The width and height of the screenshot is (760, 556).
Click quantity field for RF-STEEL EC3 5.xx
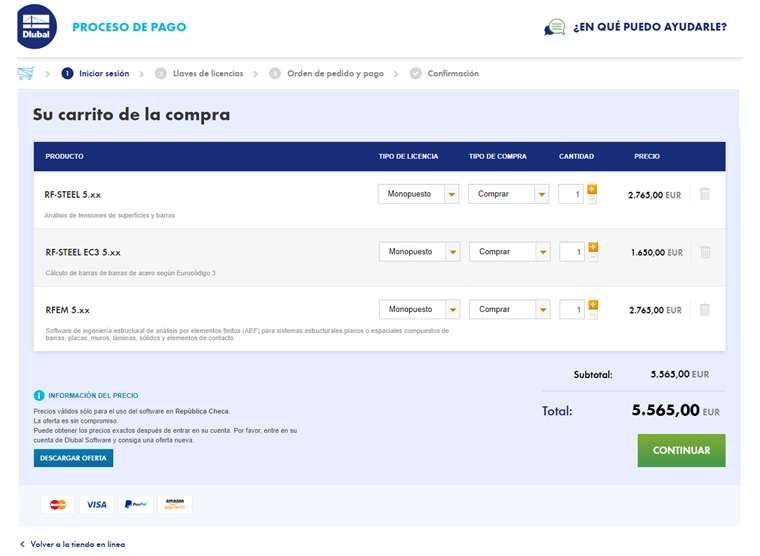572,252
